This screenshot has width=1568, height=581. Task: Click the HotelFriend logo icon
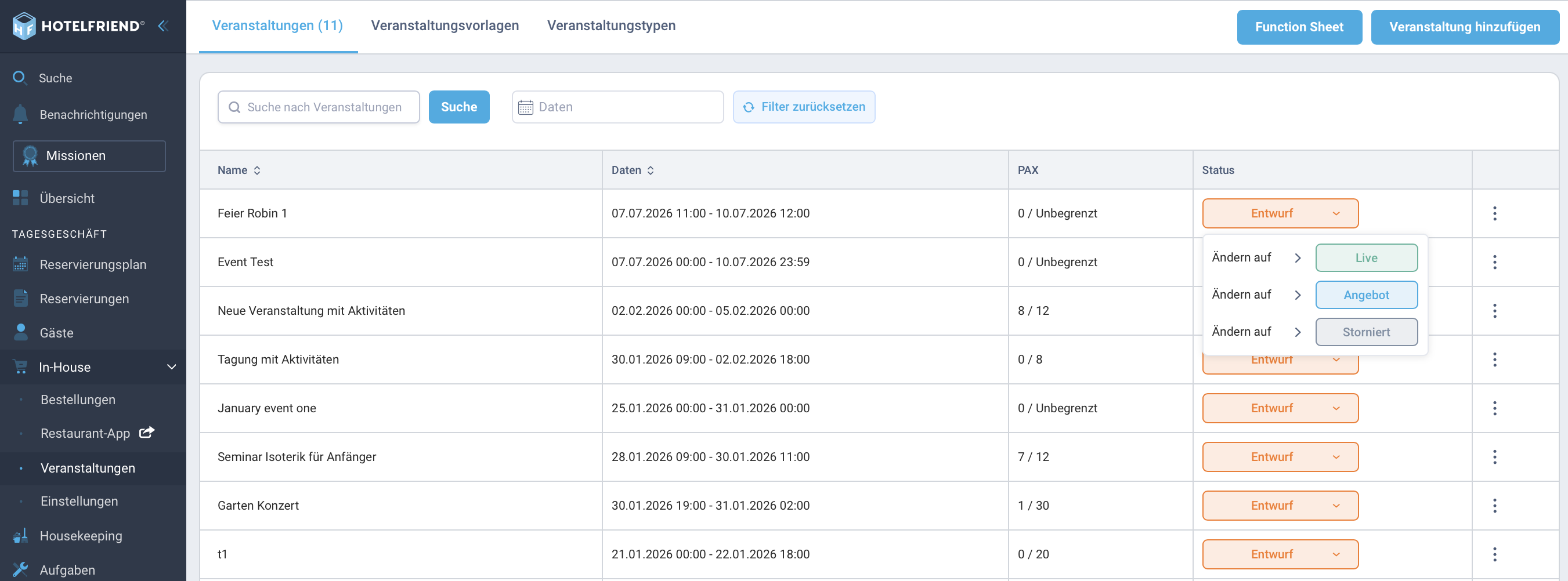point(24,26)
